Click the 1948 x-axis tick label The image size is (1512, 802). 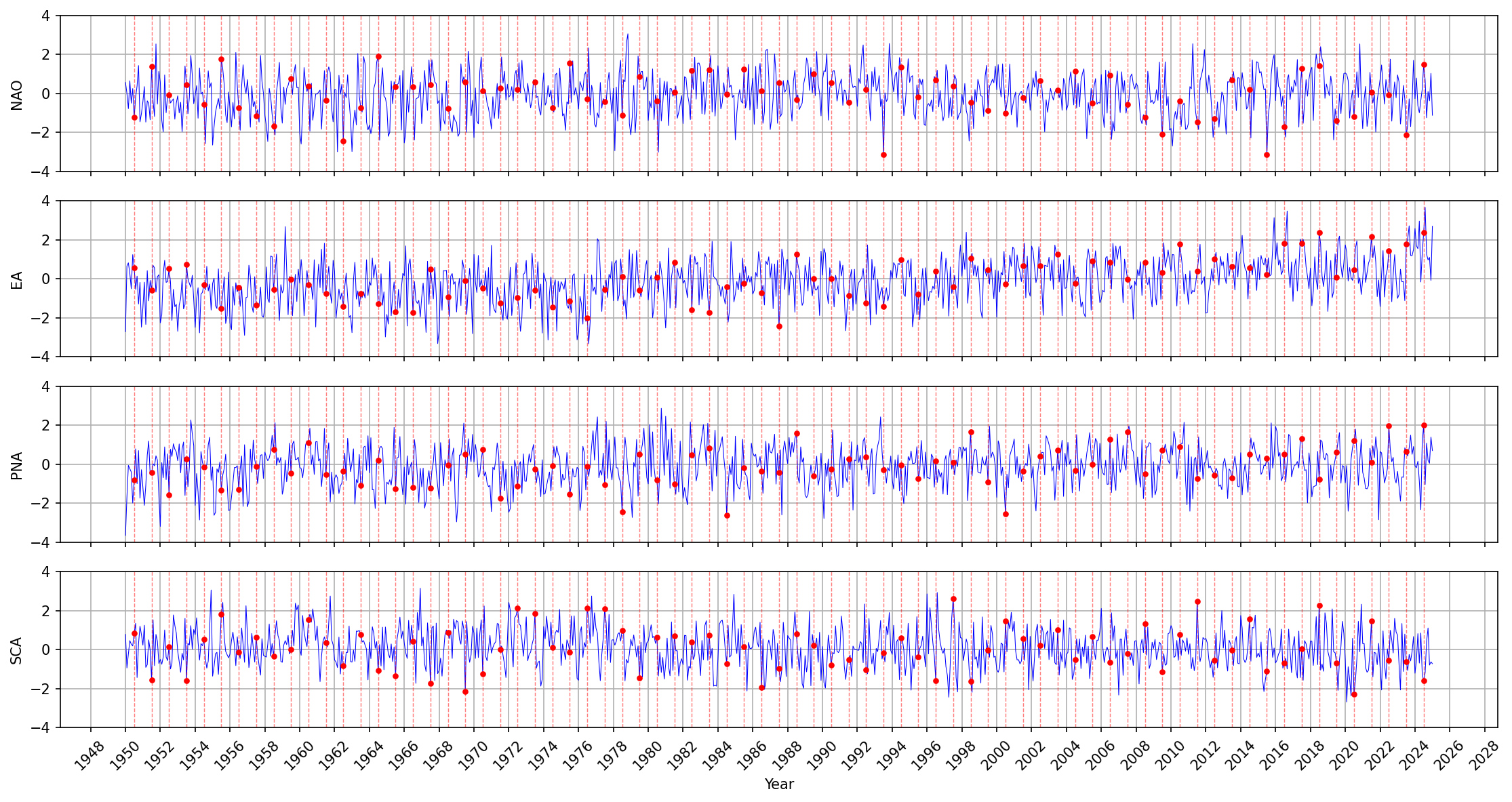88,757
